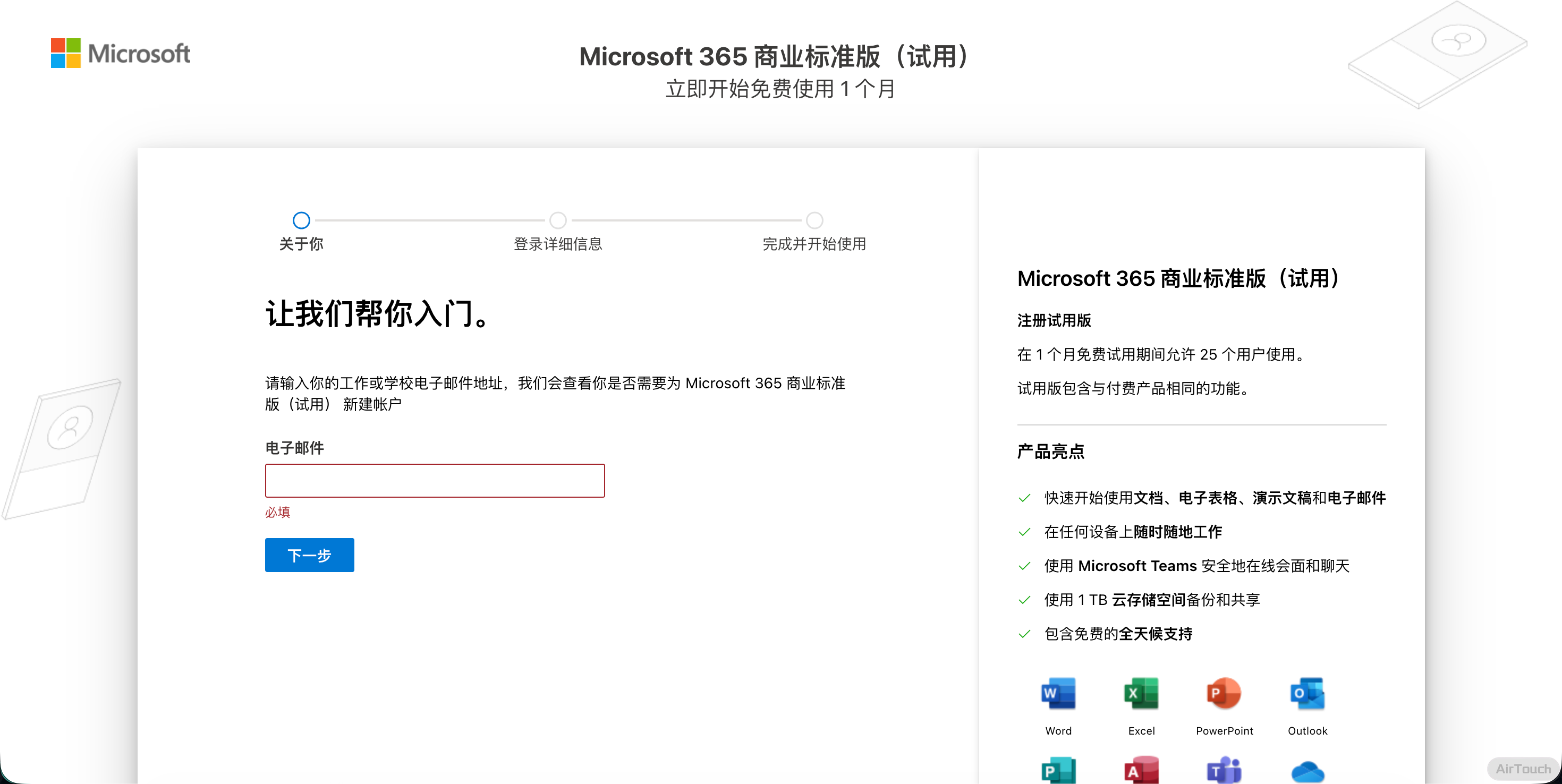
Task: Click the Teams app icon
Action: tap(1224, 771)
